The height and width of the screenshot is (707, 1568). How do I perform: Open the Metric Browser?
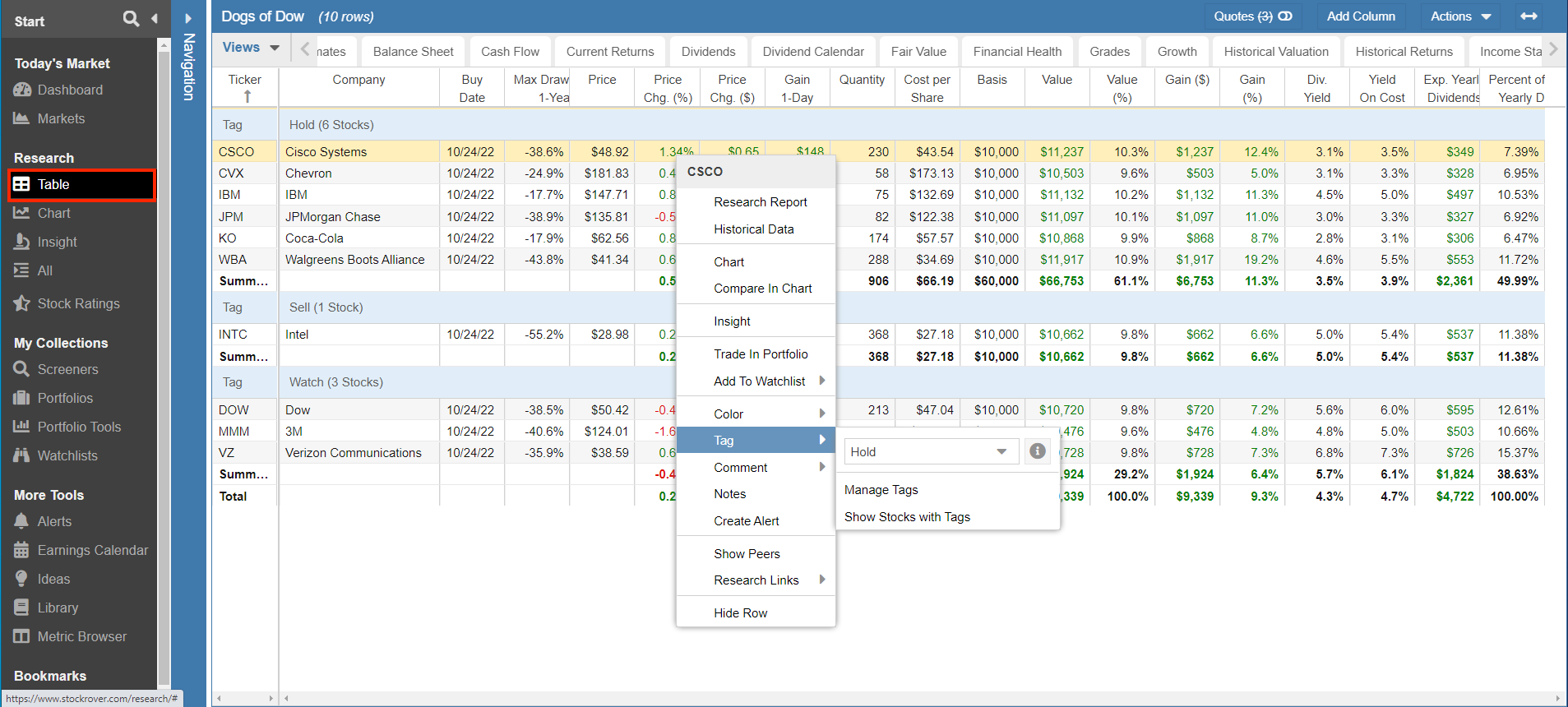(82, 636)
